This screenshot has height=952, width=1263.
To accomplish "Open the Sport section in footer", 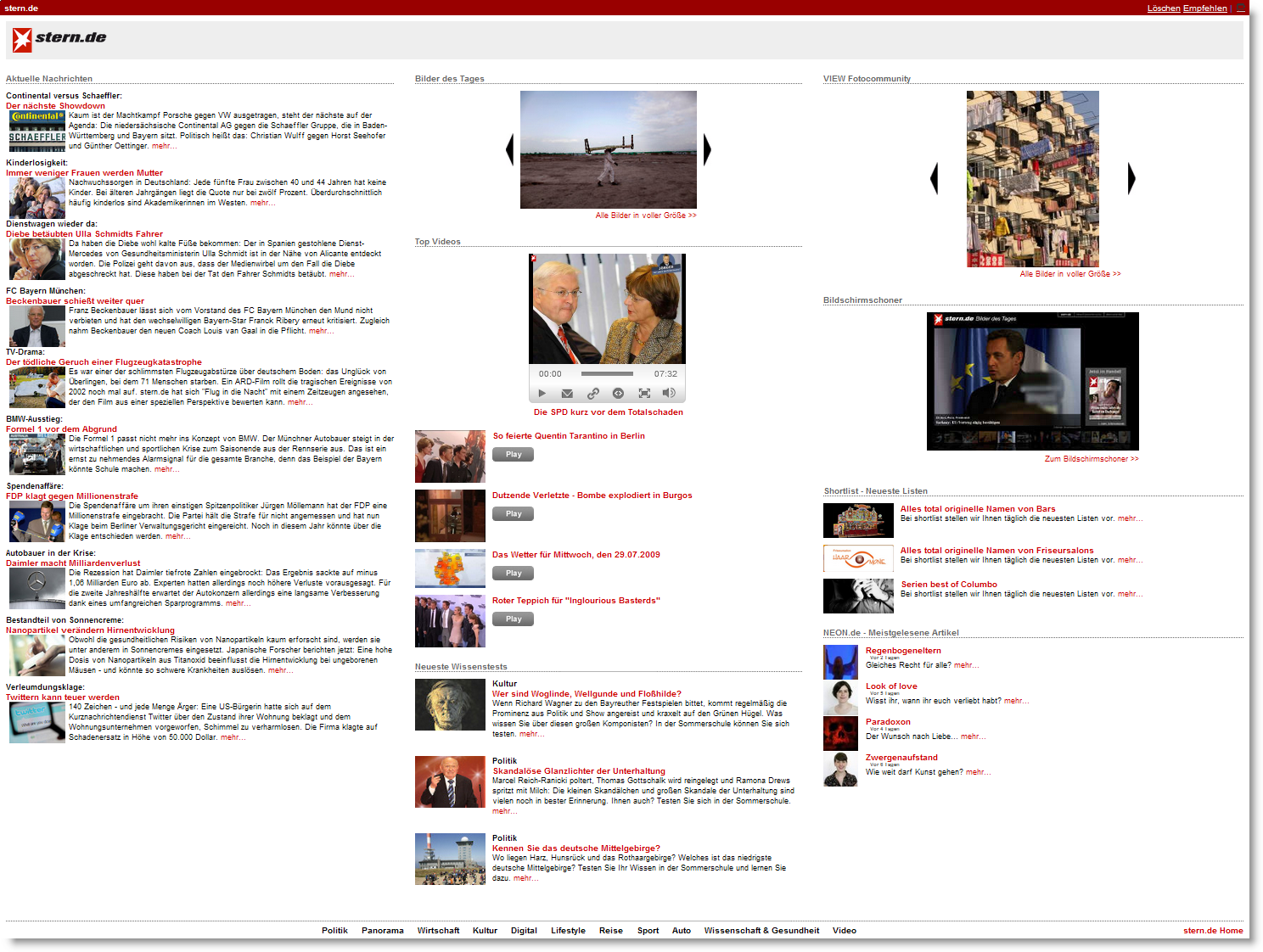I will tap(648, 931).
